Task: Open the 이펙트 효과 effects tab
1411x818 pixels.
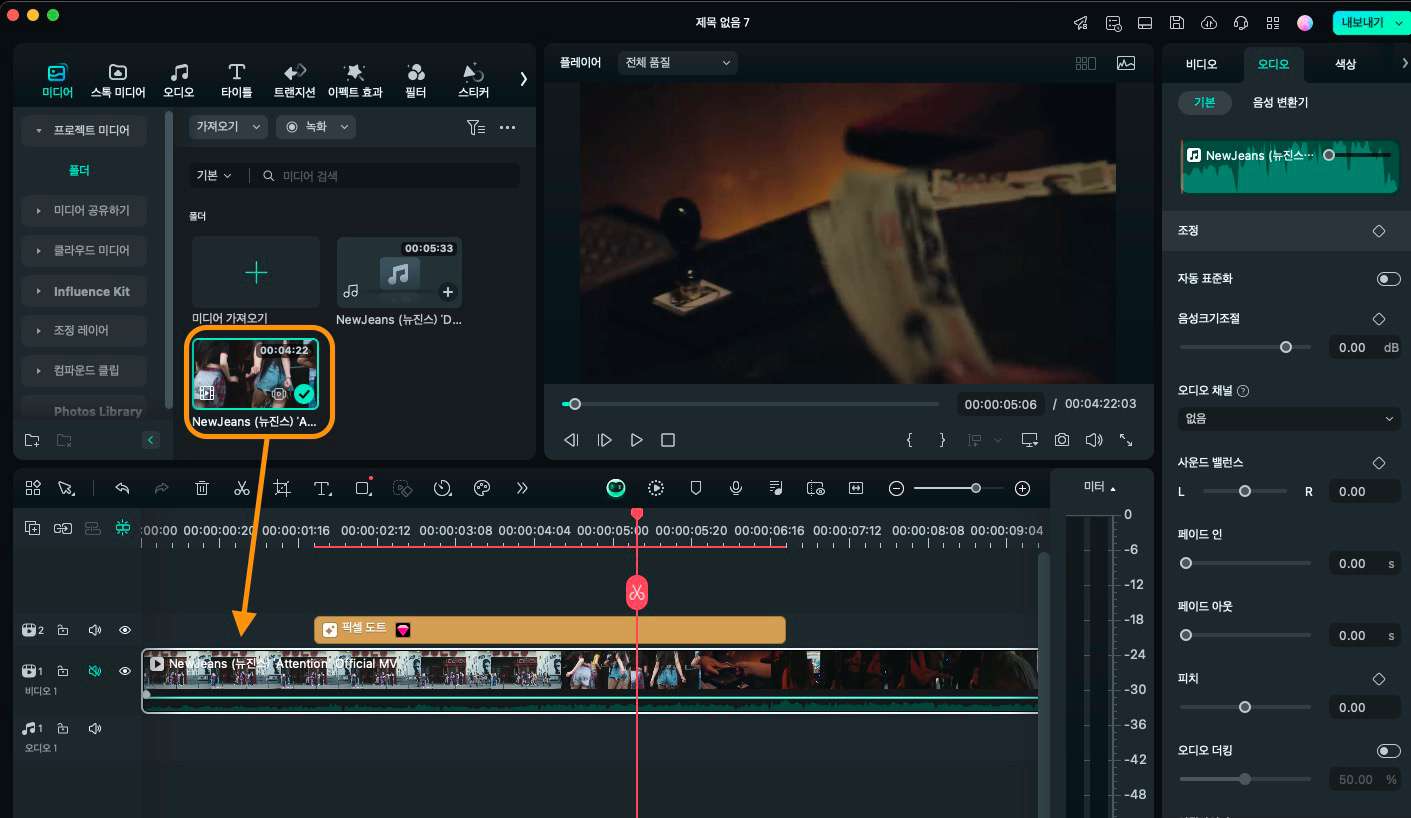Action: click(x=355, y=80)
